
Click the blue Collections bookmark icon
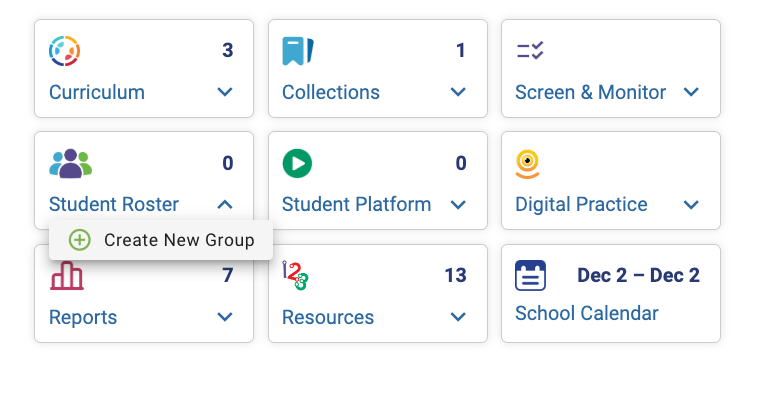click(298, 51)
